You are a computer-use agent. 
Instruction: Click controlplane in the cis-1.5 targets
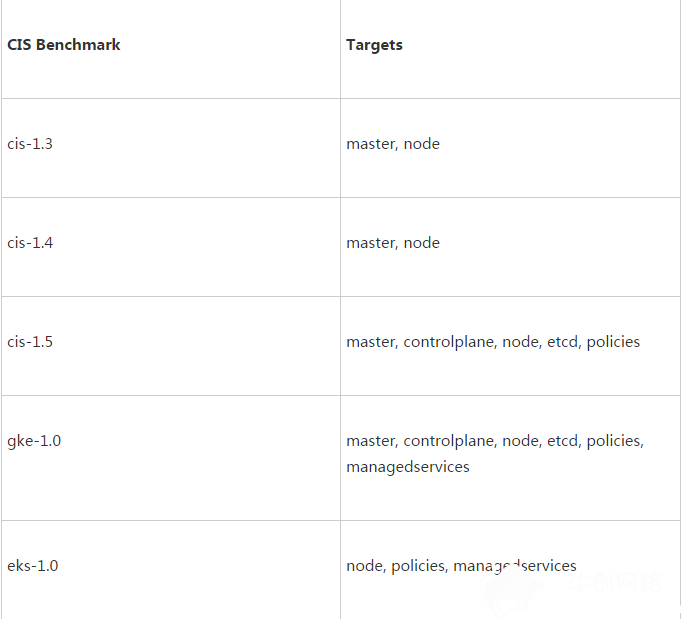[x=450, y=342]
